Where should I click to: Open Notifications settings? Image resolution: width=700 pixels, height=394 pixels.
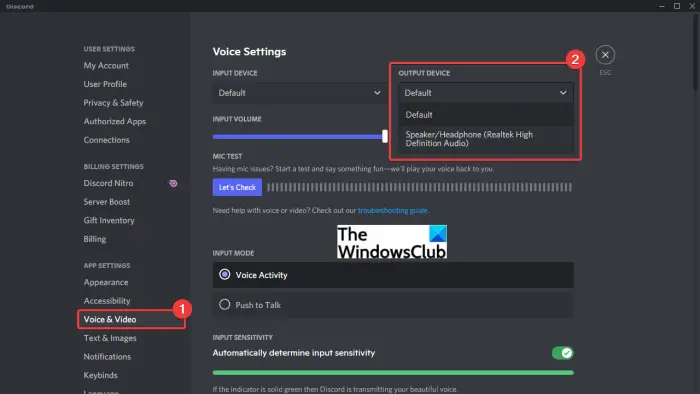[108, 357]
